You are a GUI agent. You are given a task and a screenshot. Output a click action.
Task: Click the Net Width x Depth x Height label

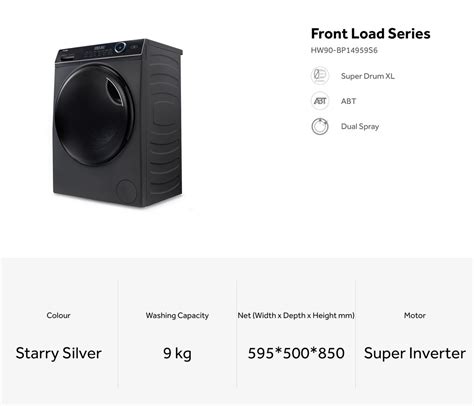(x=296, y=315)
